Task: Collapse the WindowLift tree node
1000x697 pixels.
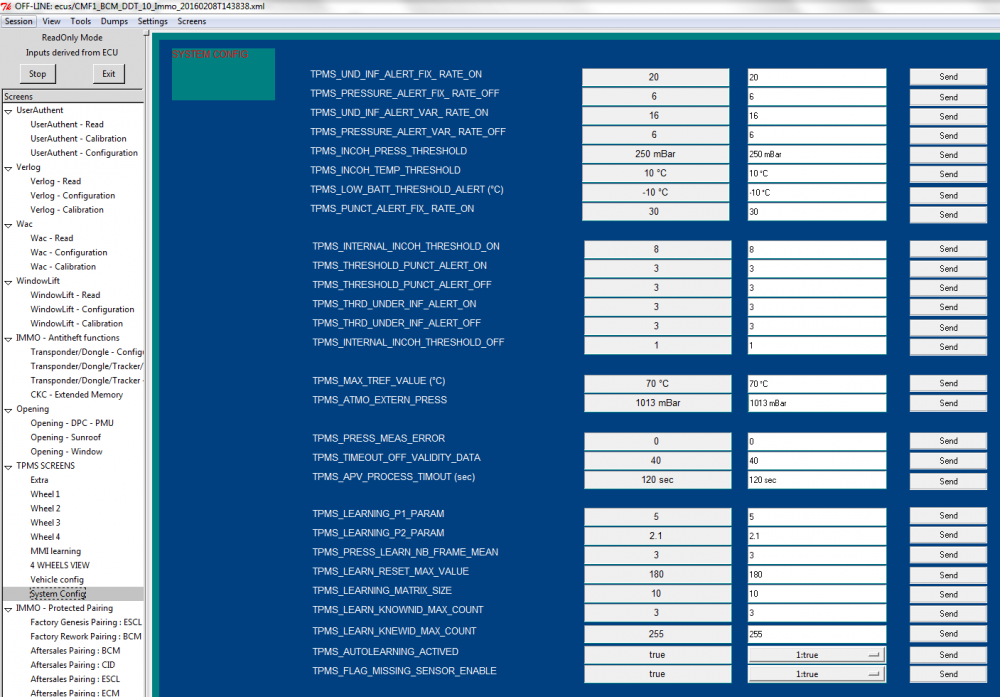Action: (8, 281)
